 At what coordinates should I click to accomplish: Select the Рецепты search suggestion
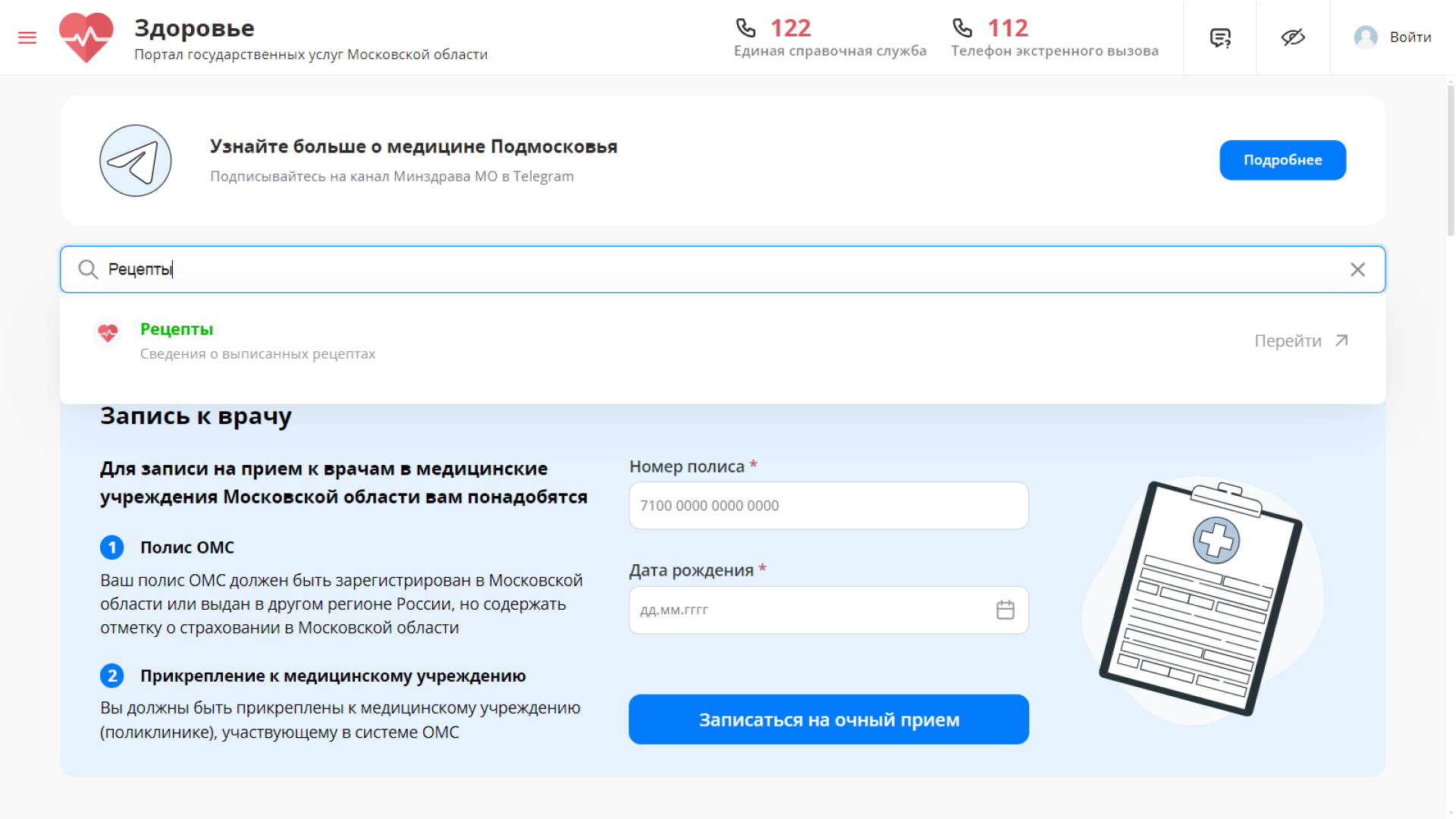[x=176, y=329]
